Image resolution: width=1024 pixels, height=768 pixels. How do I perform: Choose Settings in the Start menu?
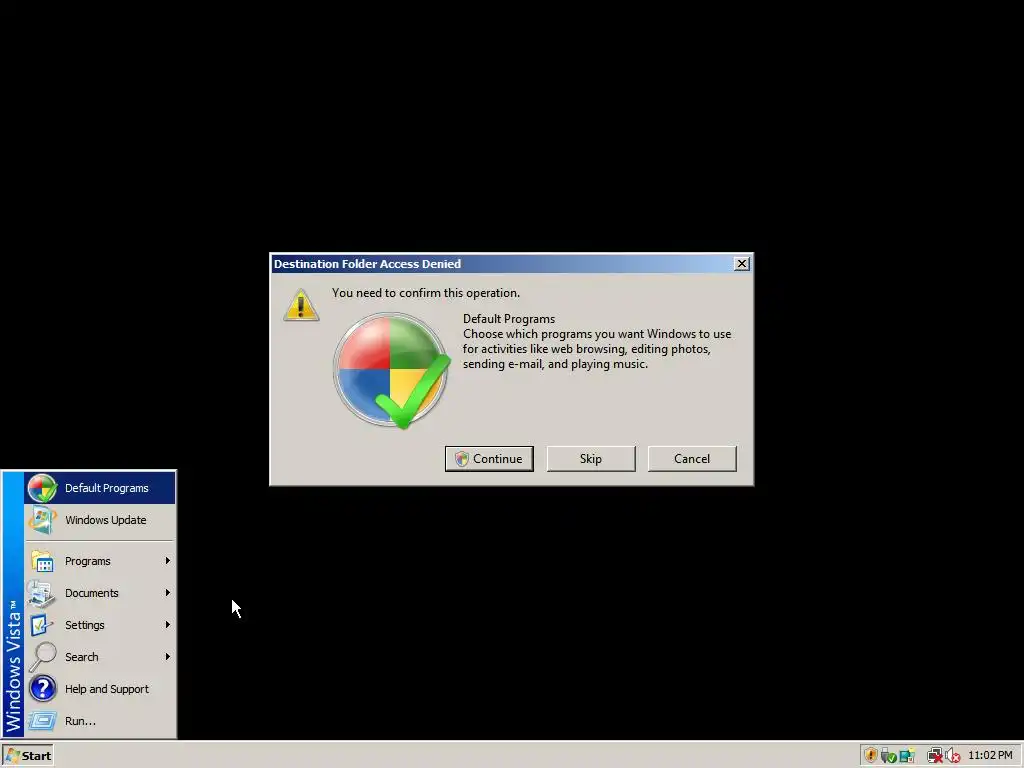click(100, 625)
